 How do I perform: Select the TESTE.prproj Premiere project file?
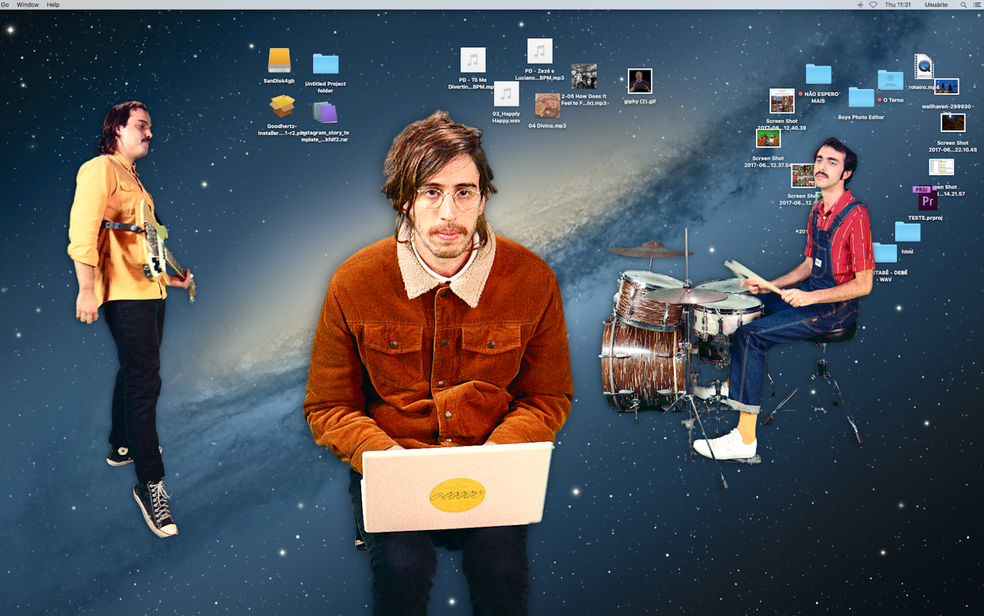925,199
